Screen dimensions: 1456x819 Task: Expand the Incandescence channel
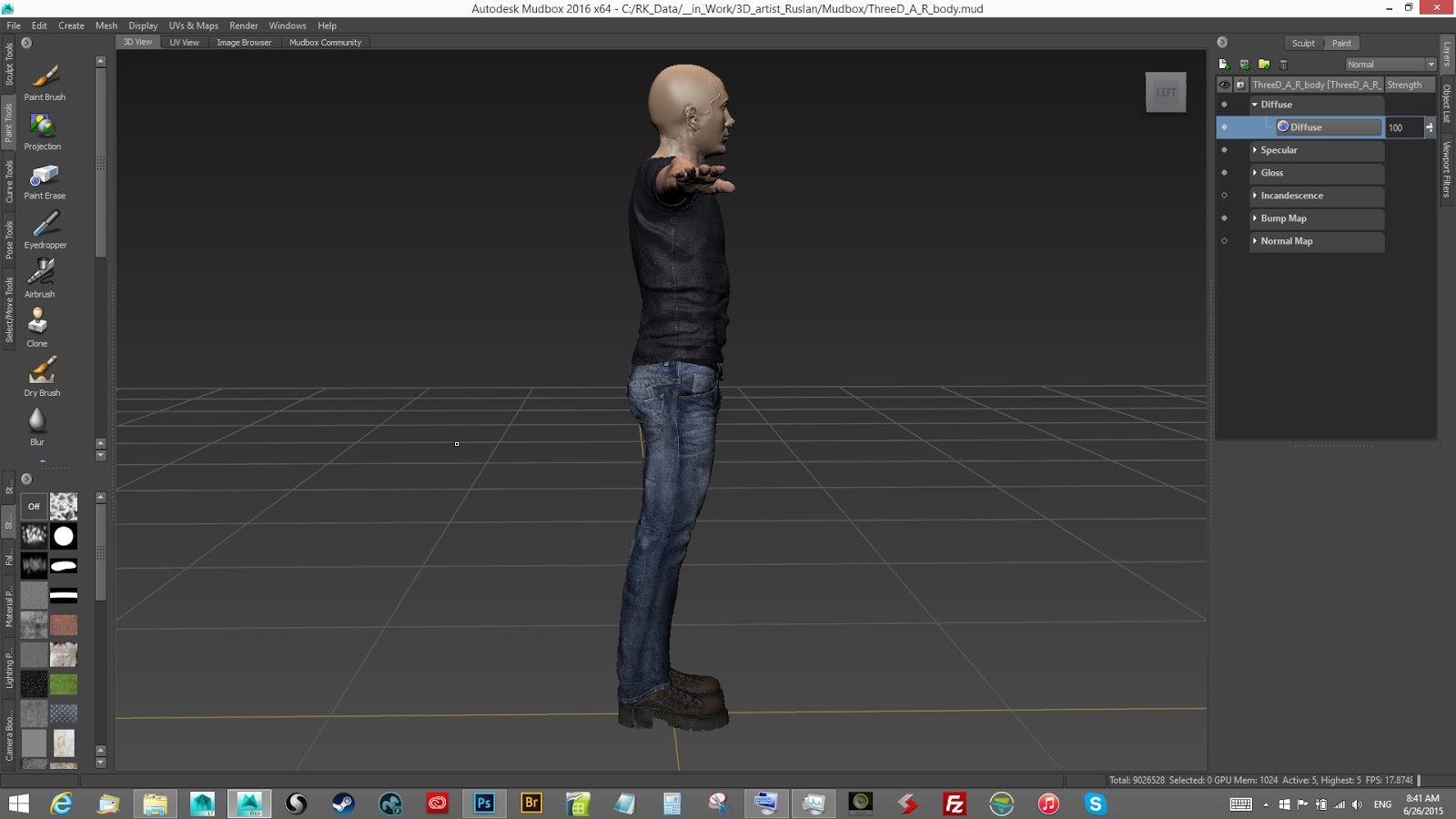[x=1255, y=196]
